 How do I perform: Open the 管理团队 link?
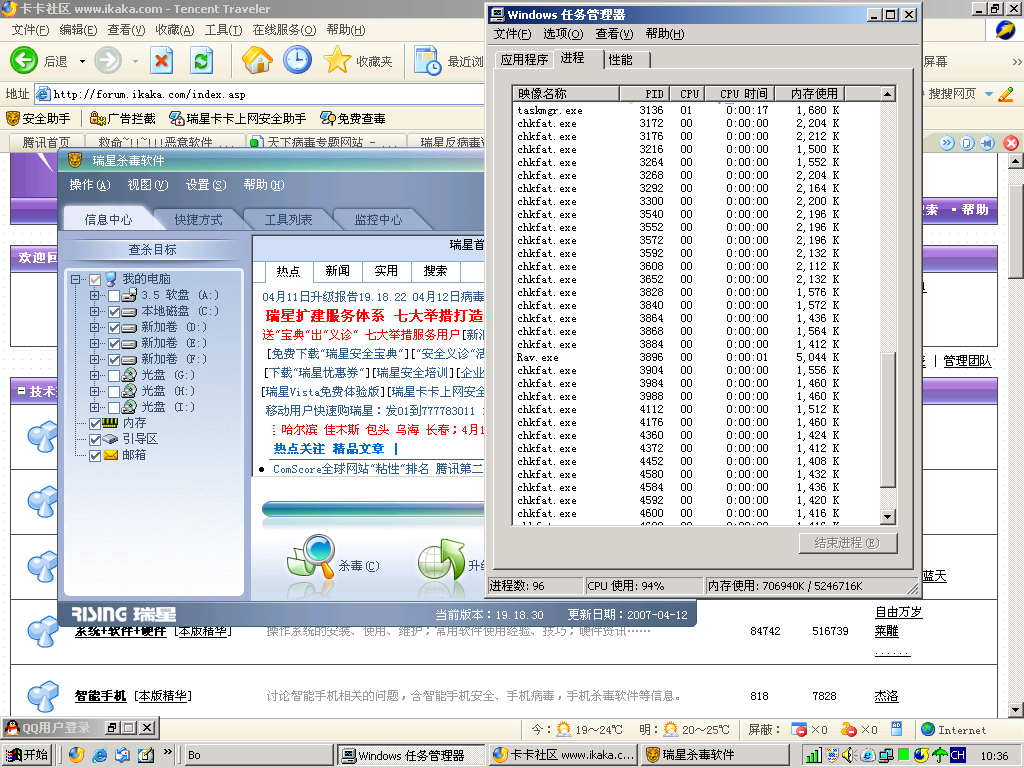click(x=967, y=361)
